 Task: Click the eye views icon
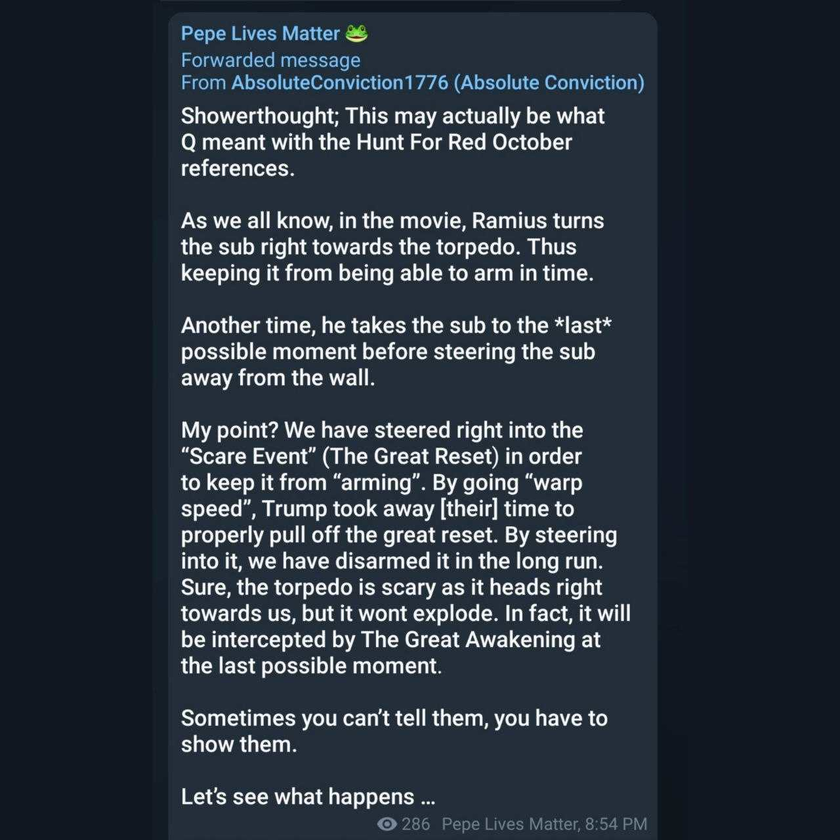click(387, 824)
